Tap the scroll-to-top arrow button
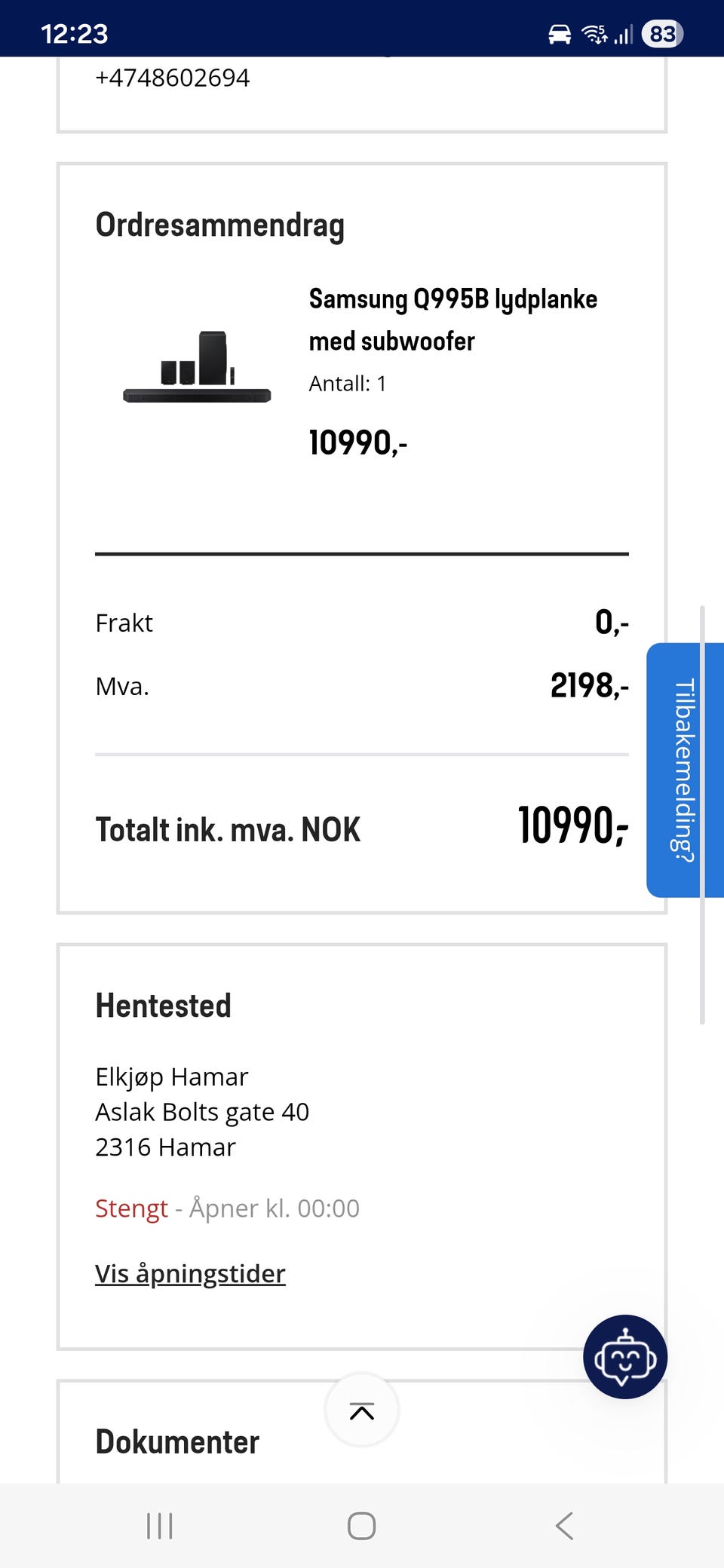Screen dimensions: 724x1568 pyautogui.click(x=362, y=1410)
